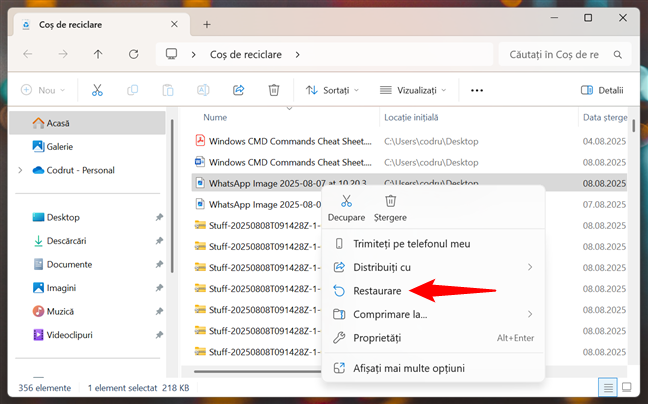Click the Share icon in toolbar

(238, 90)
